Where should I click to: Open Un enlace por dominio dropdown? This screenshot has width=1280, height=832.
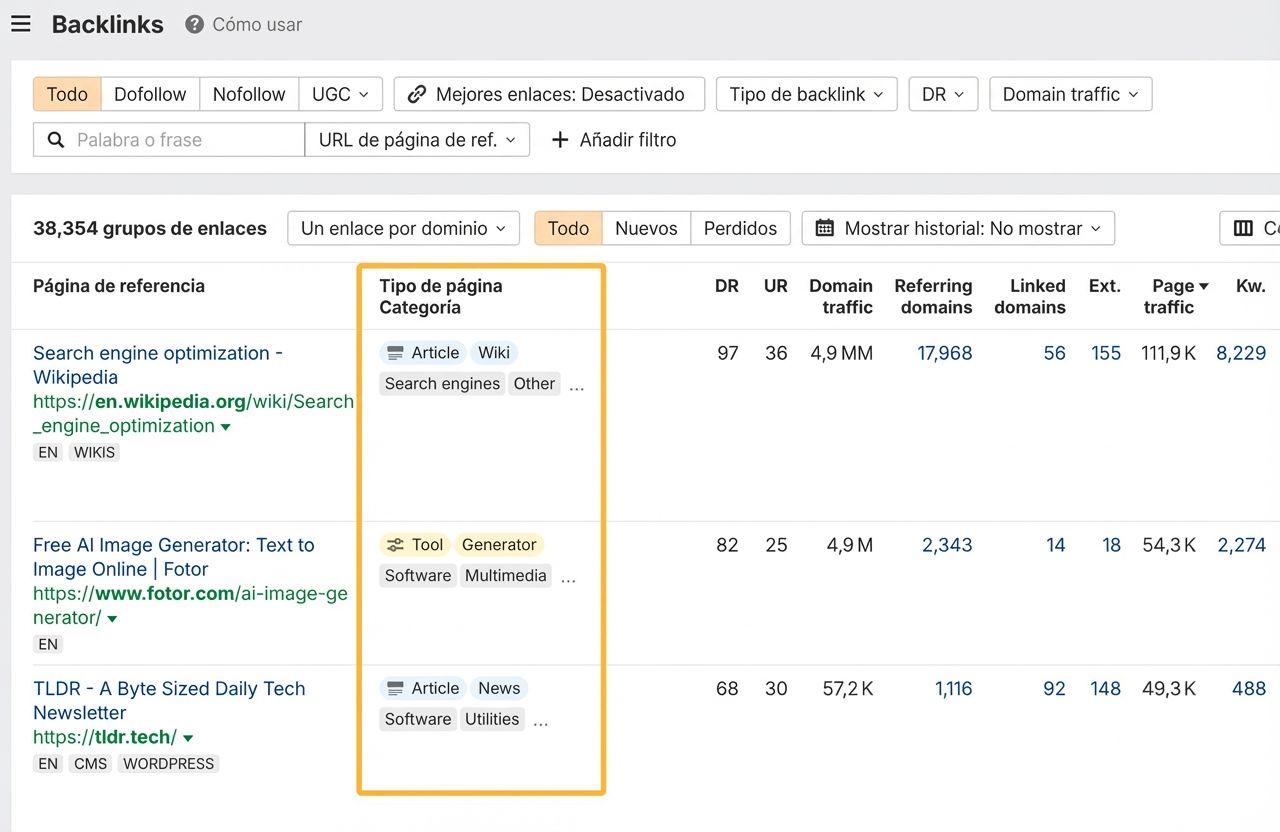point(403,228)
